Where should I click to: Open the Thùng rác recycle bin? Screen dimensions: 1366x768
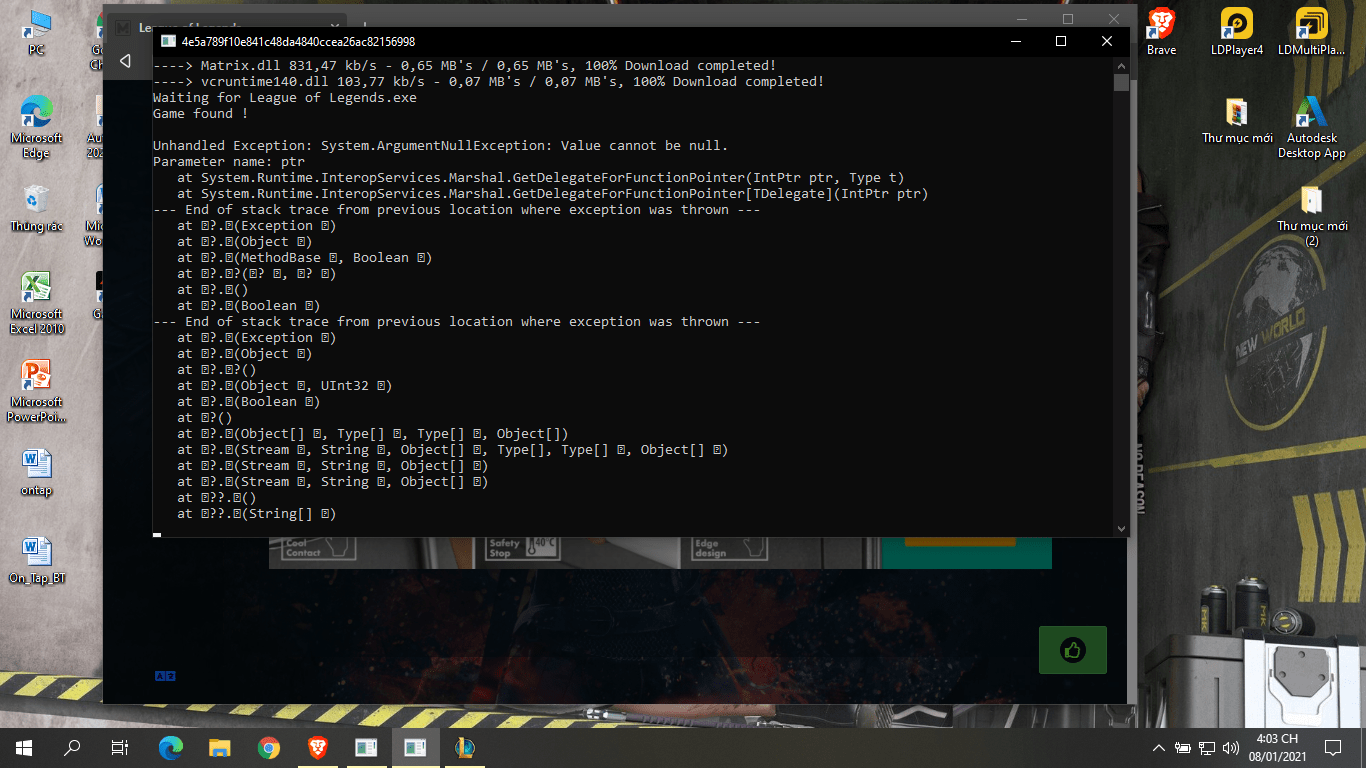[36, 207]
